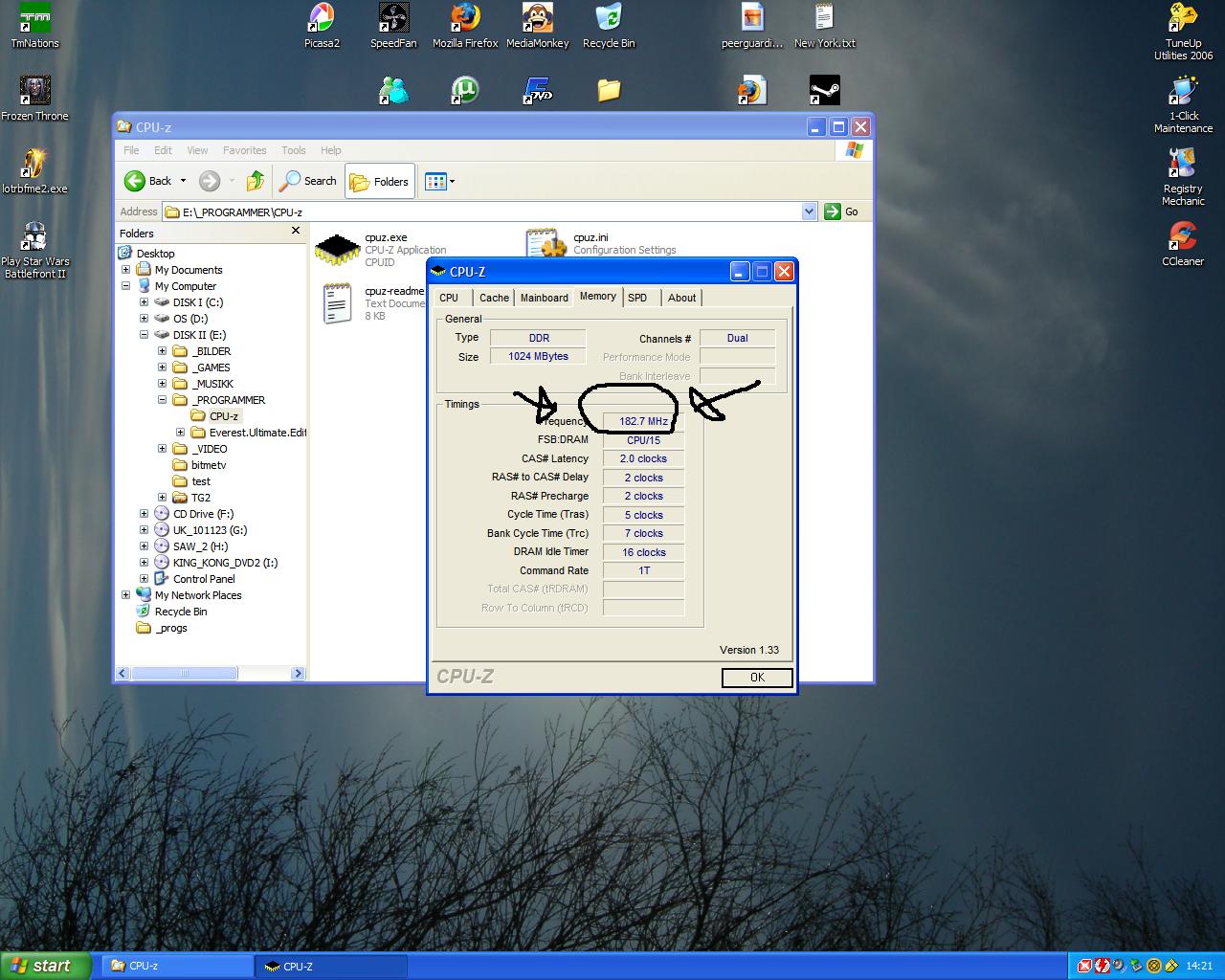Open Tools menu in Explorer
Screen dimensions: 1225x980
(294, 150)
